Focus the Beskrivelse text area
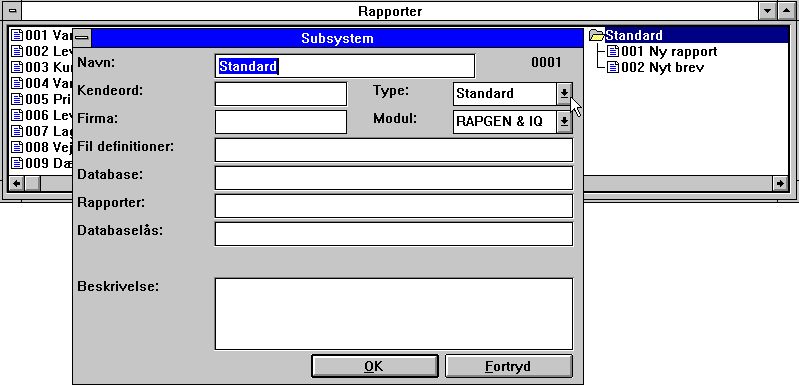 tap(394, 314)
